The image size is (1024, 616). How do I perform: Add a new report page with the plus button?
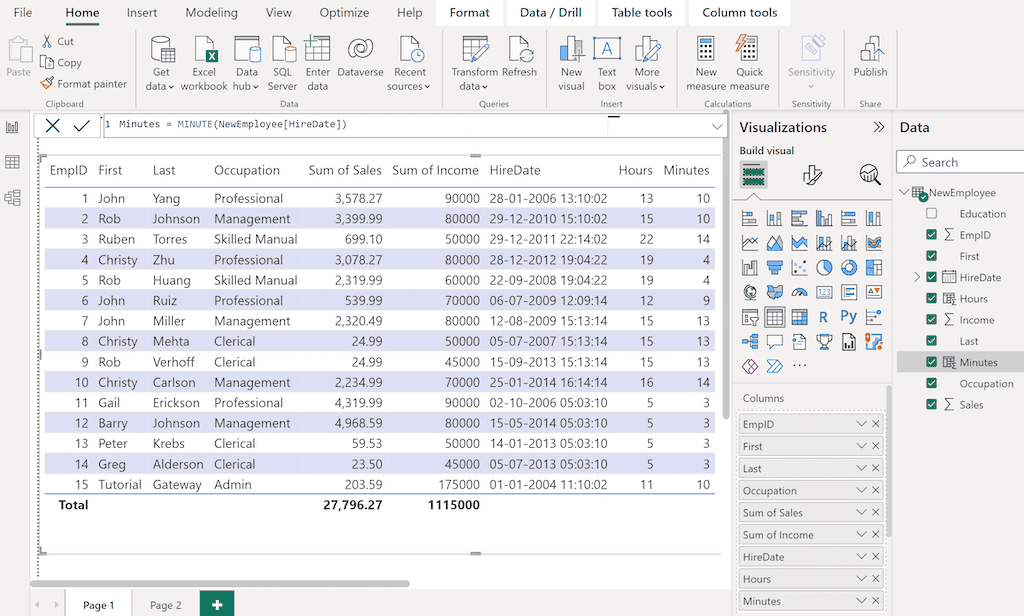[217, 604]
